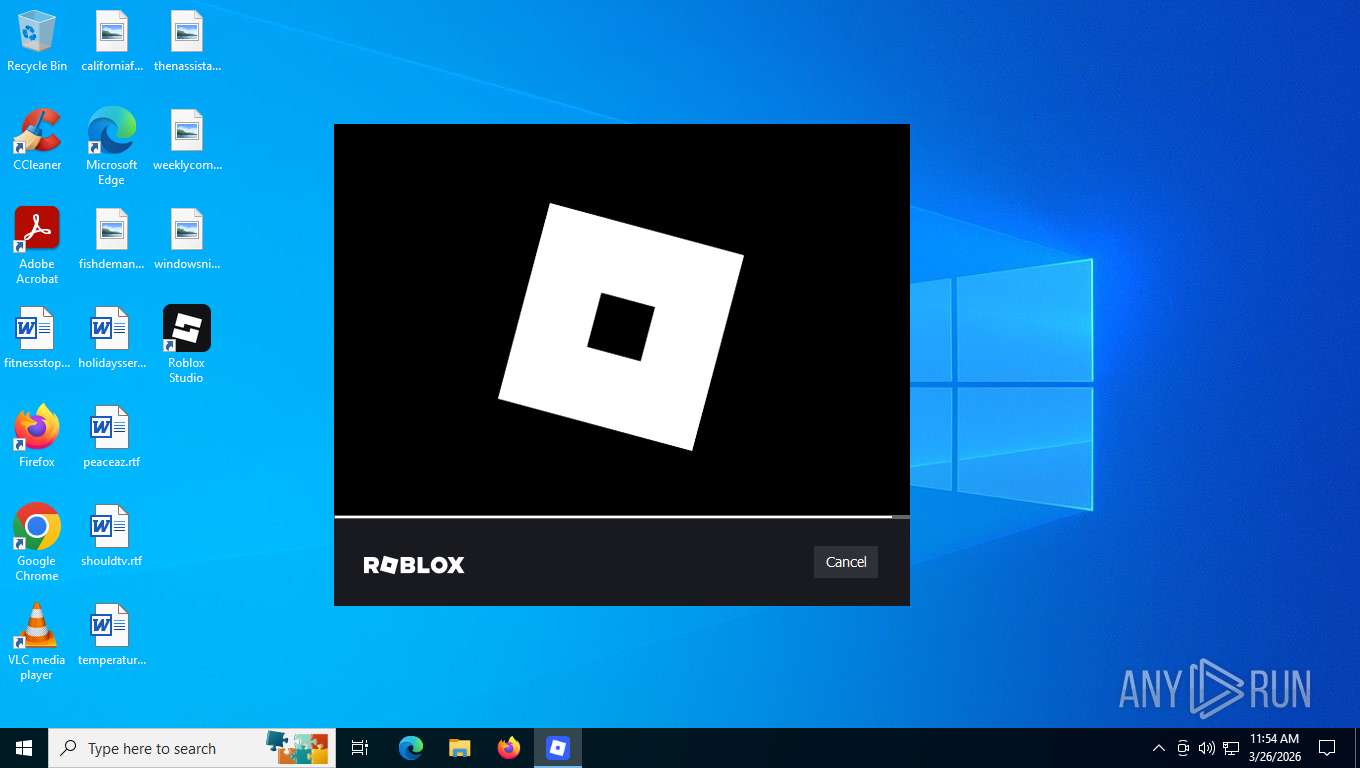Select the Google Chrome desktop shortcut
The height and width of the screenshot is (768, 1360).
tap(37, 543)
